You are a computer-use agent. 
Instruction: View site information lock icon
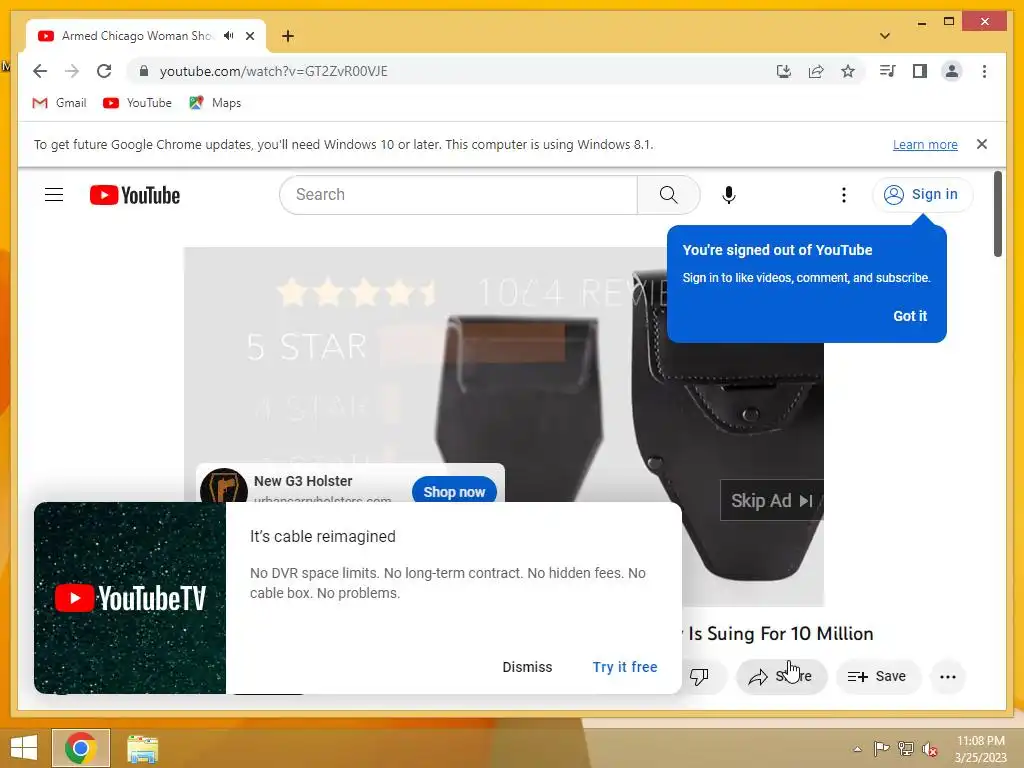click(144, 71)
